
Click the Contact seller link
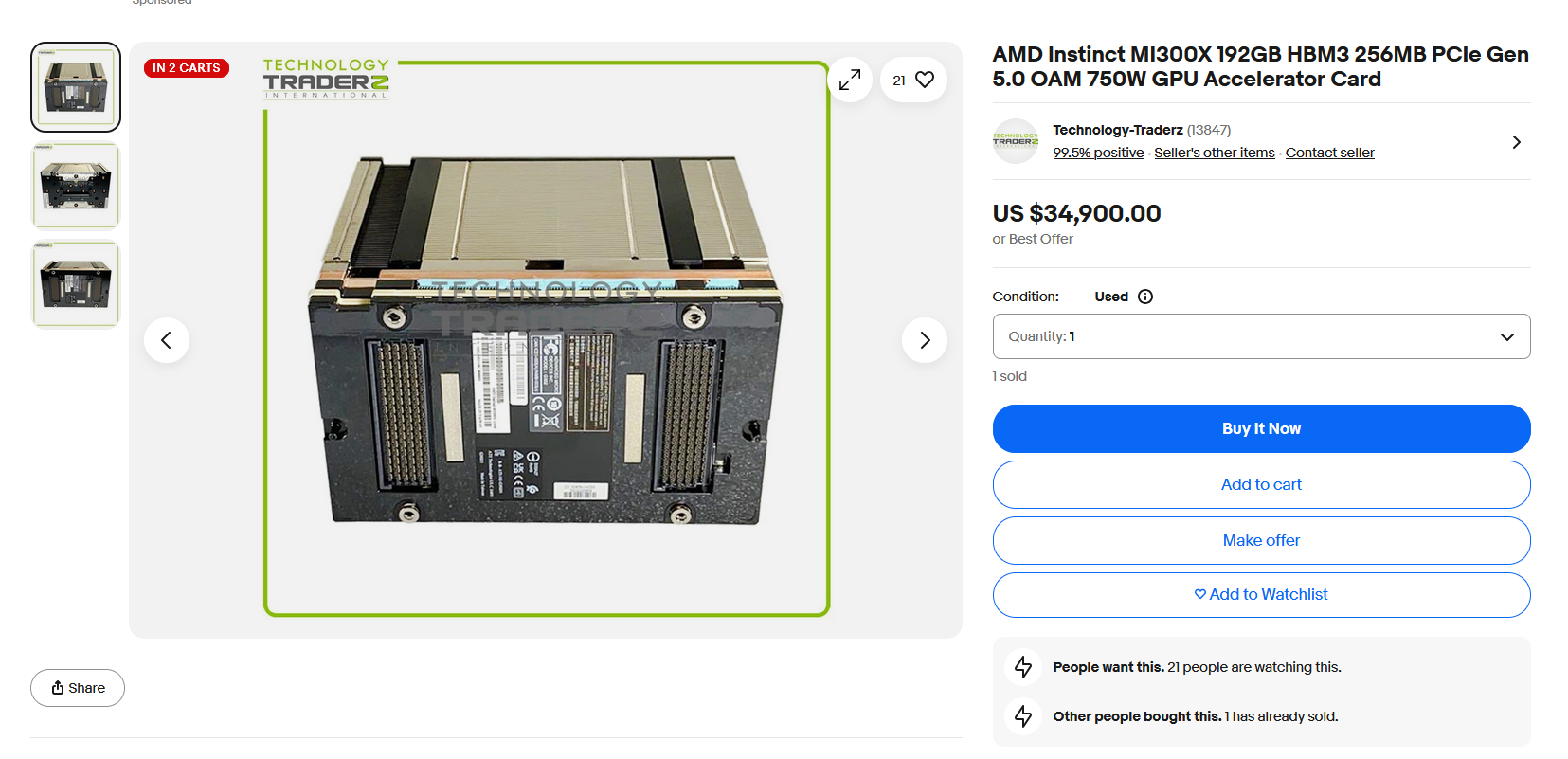pyautogui.click(x=1329, y=153)
